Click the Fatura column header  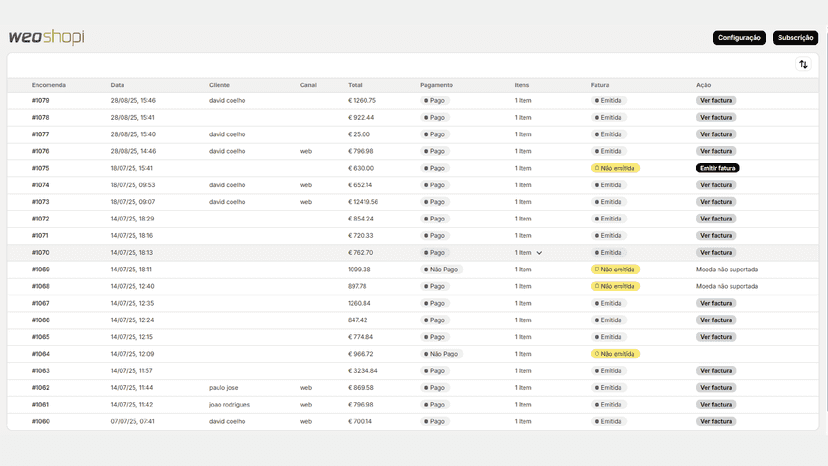[x=600, y=85]
